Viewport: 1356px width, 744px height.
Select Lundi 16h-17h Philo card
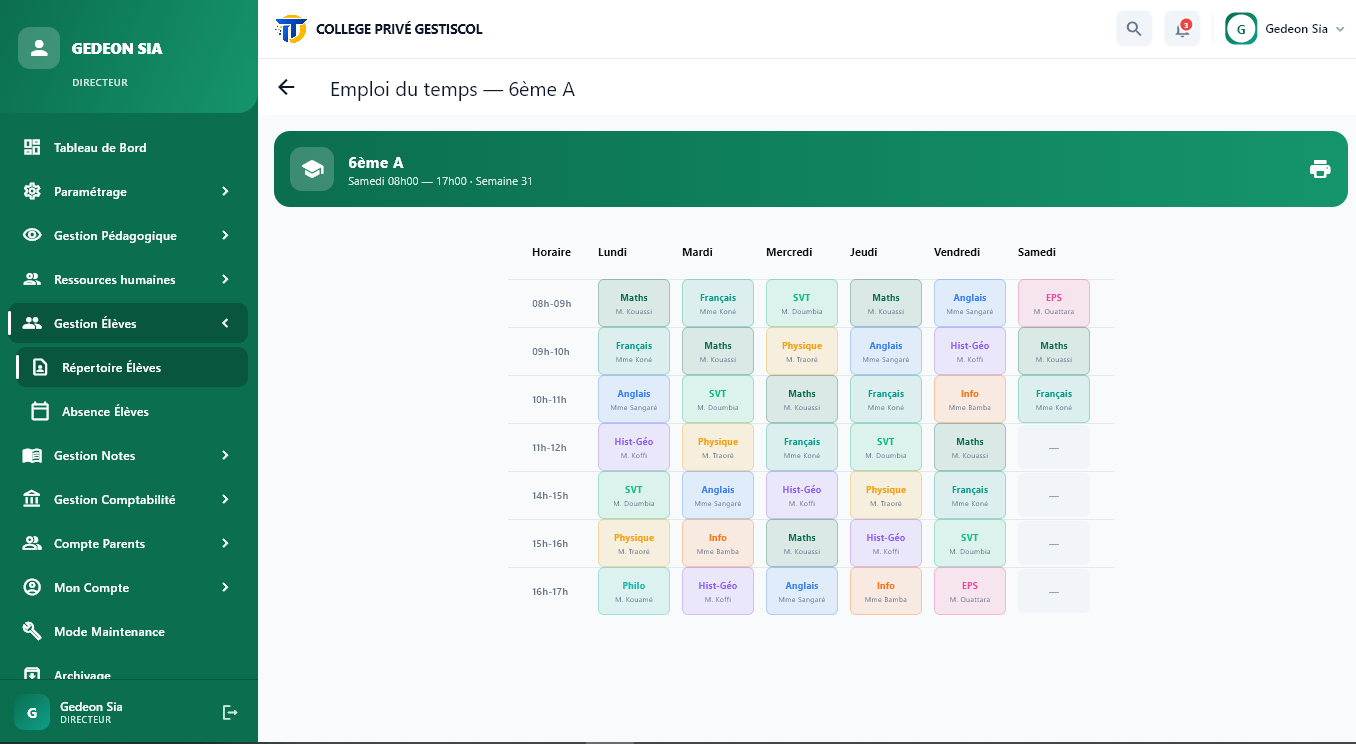coord(634,591)
